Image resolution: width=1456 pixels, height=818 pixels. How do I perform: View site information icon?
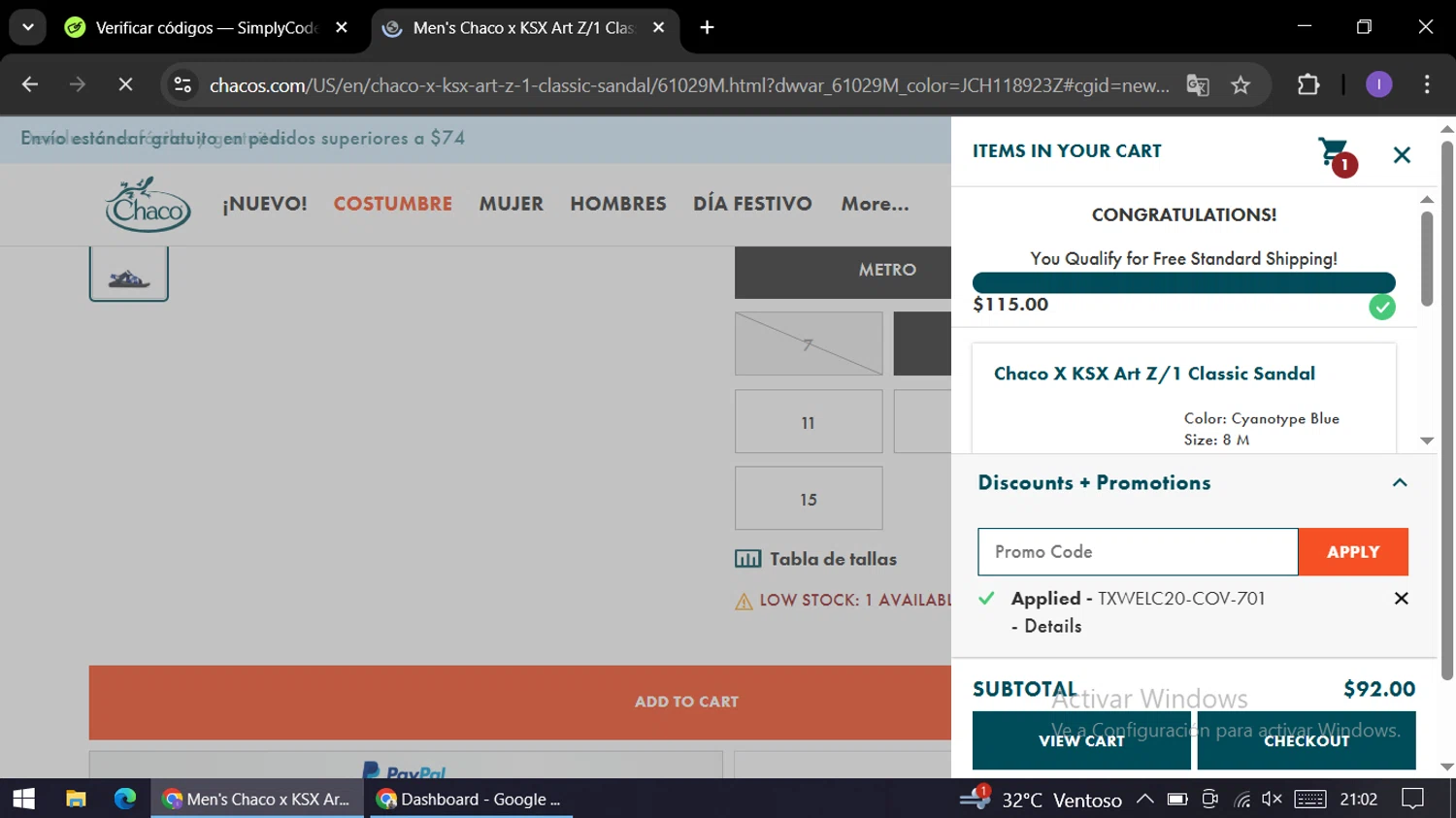tap(182, 85)
